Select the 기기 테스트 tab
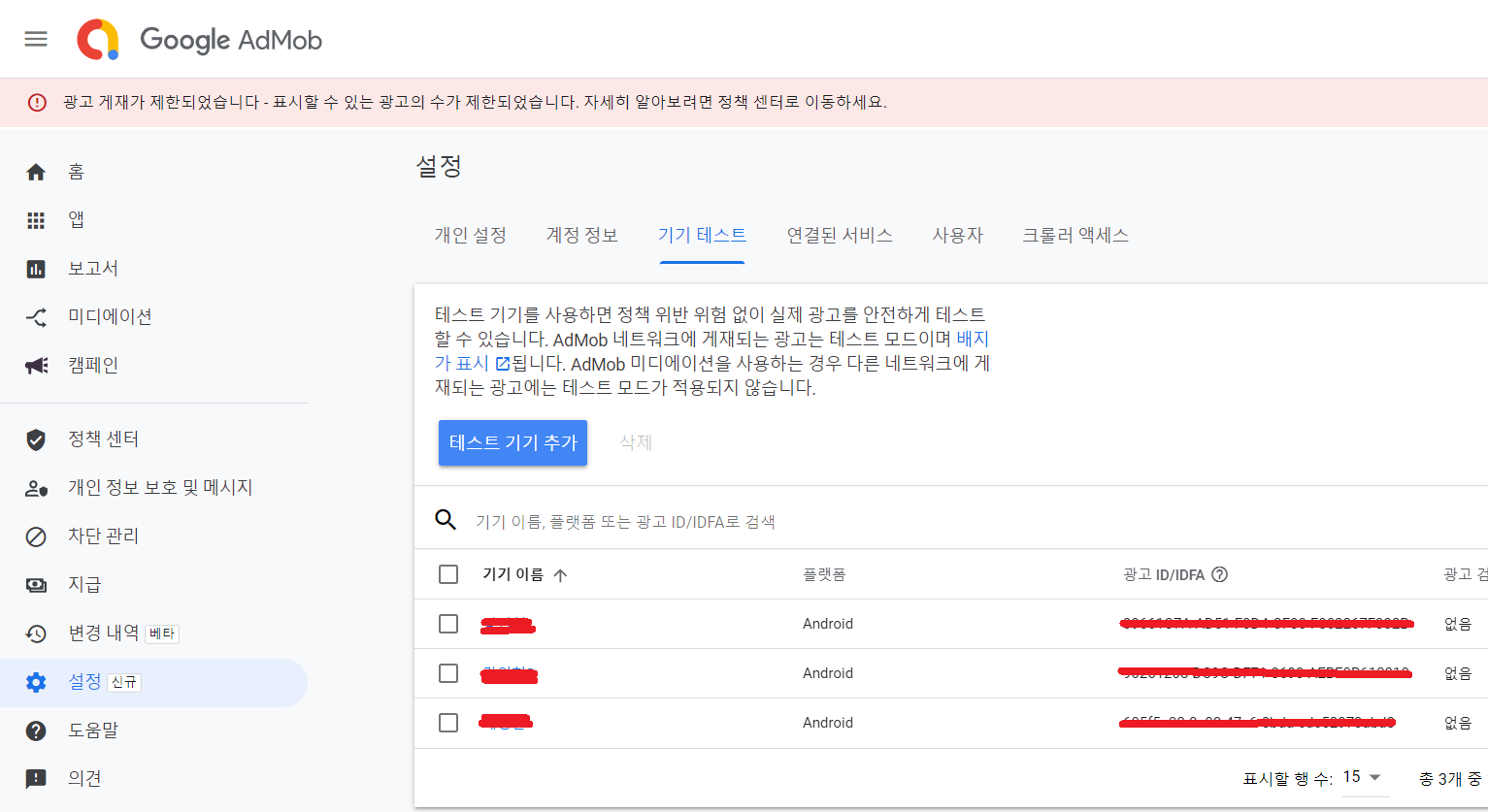Image resolution: width=1488 pixels, height=812 pixels. click(x=702, y=236)
